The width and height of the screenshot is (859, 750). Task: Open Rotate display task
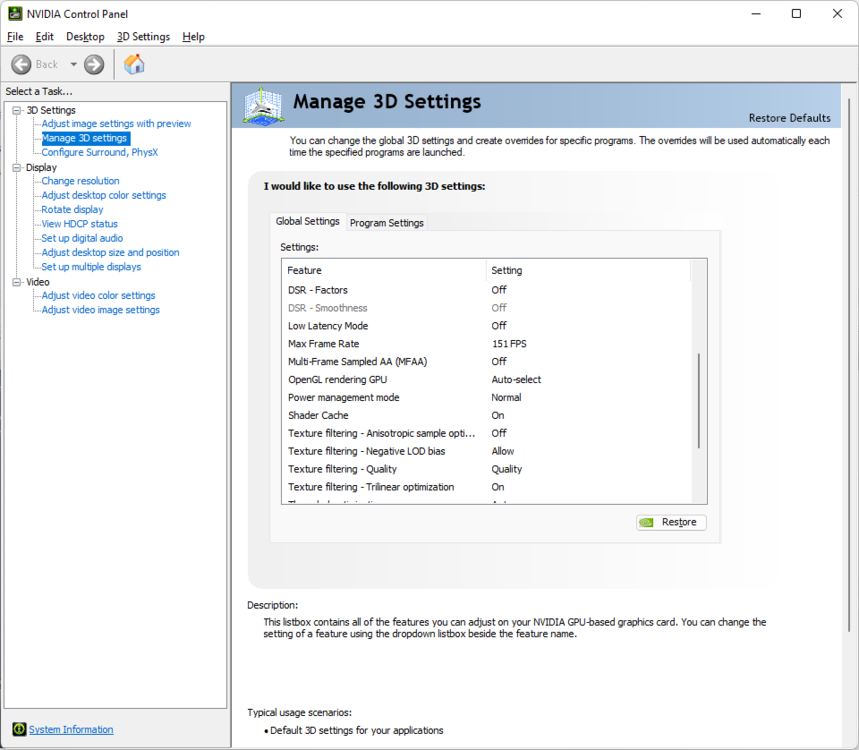(72, 209)
